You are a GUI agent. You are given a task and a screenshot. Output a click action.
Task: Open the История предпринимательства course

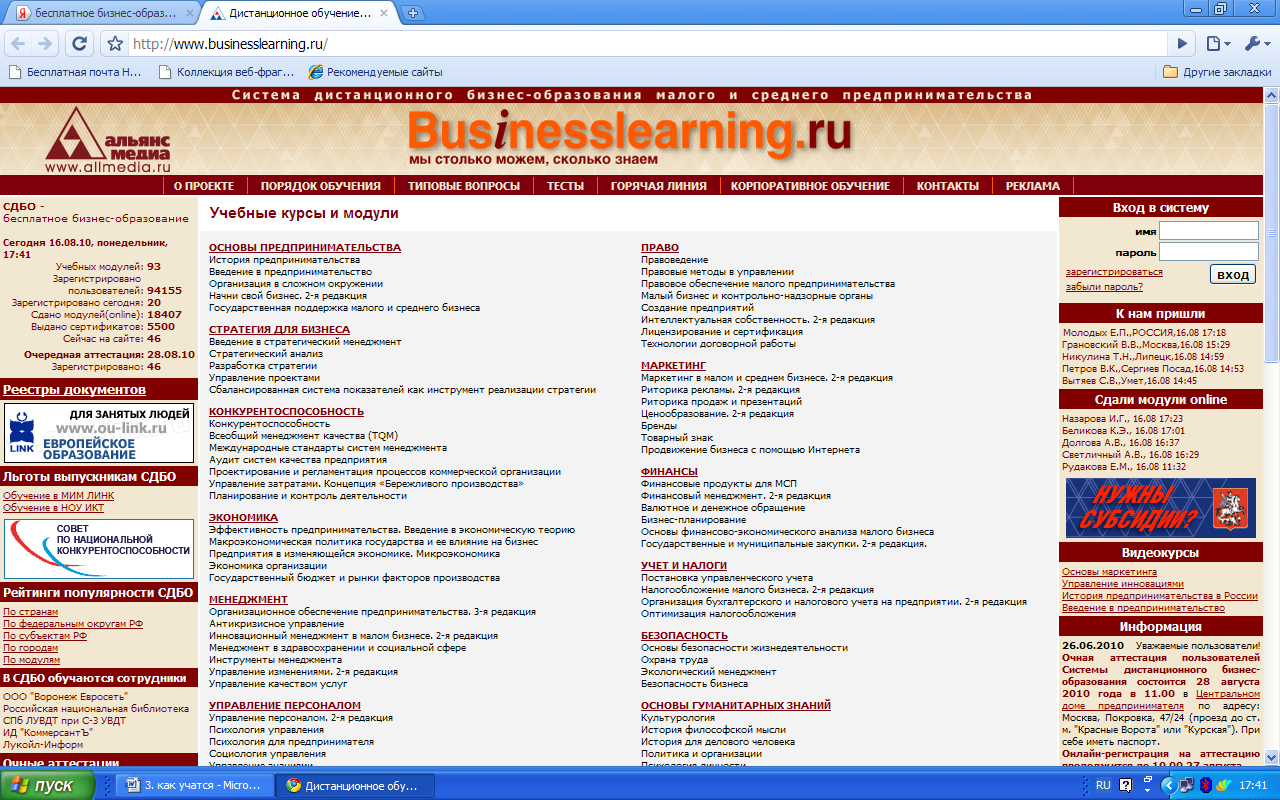click(284, 260)
